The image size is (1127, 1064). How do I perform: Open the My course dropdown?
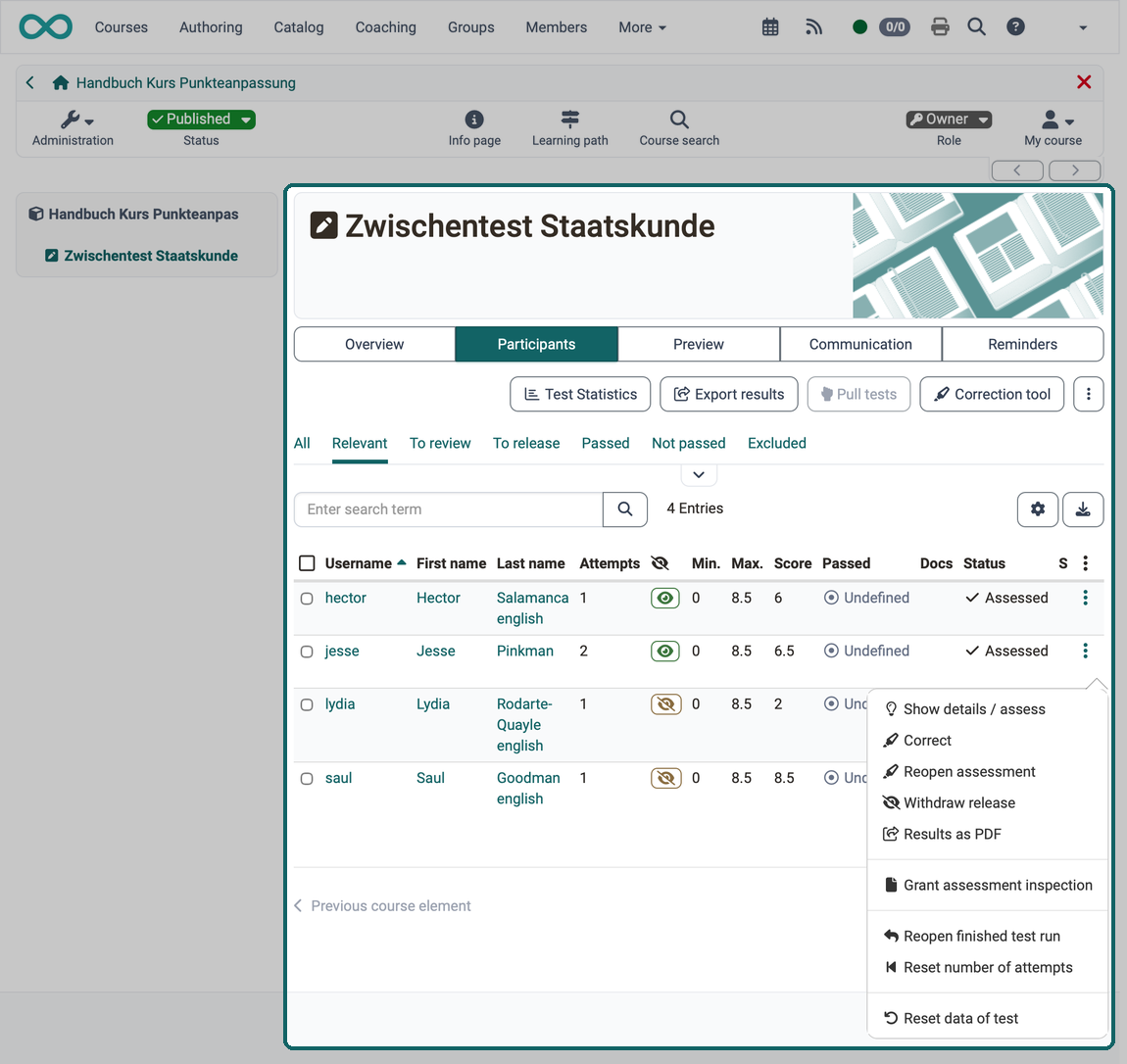(x=1053, y=128)
